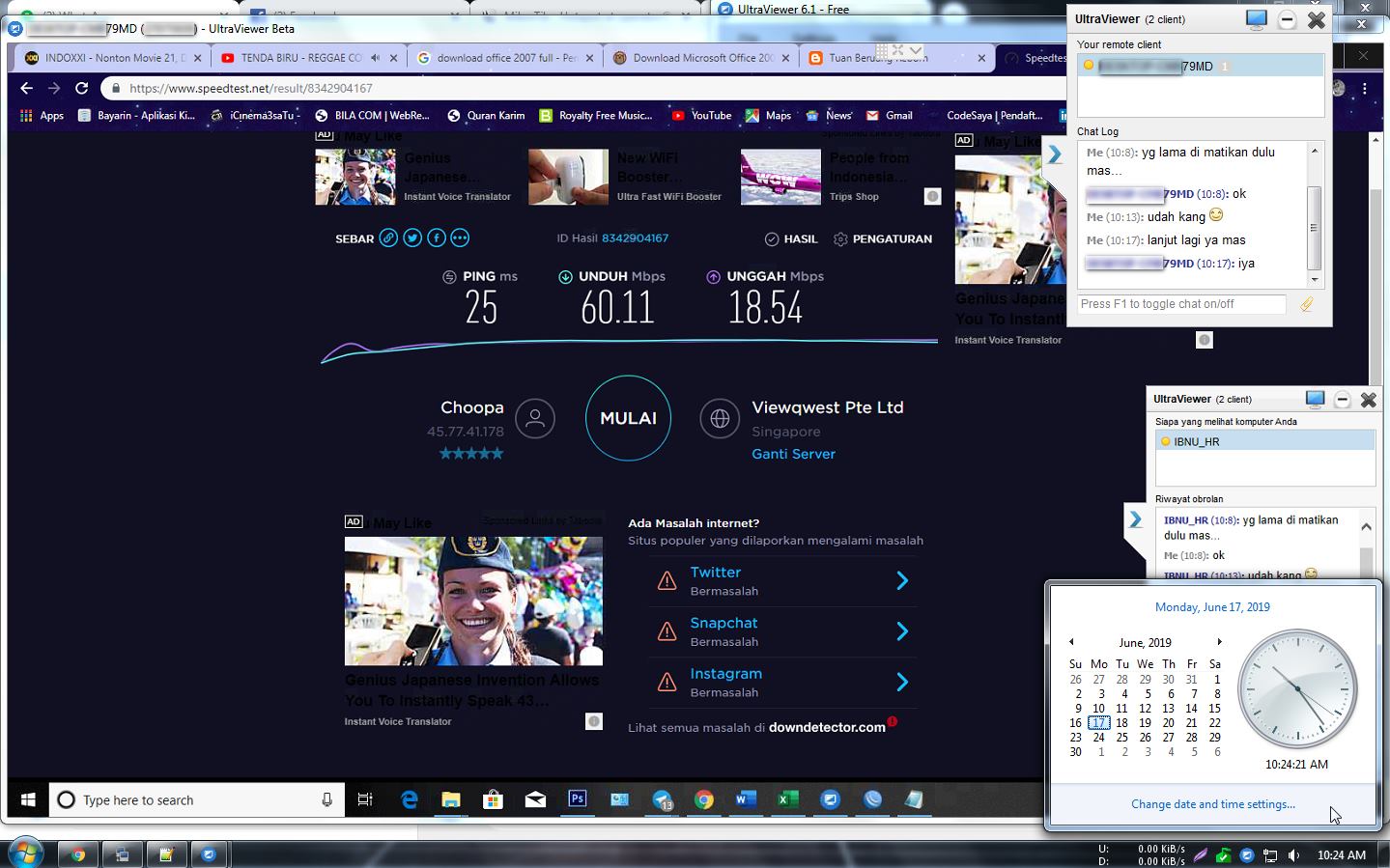Open Task View on remote taskbar
The height and width of the screenshot is (868, 1390).
pyautogui.click(x=365, y=799)
